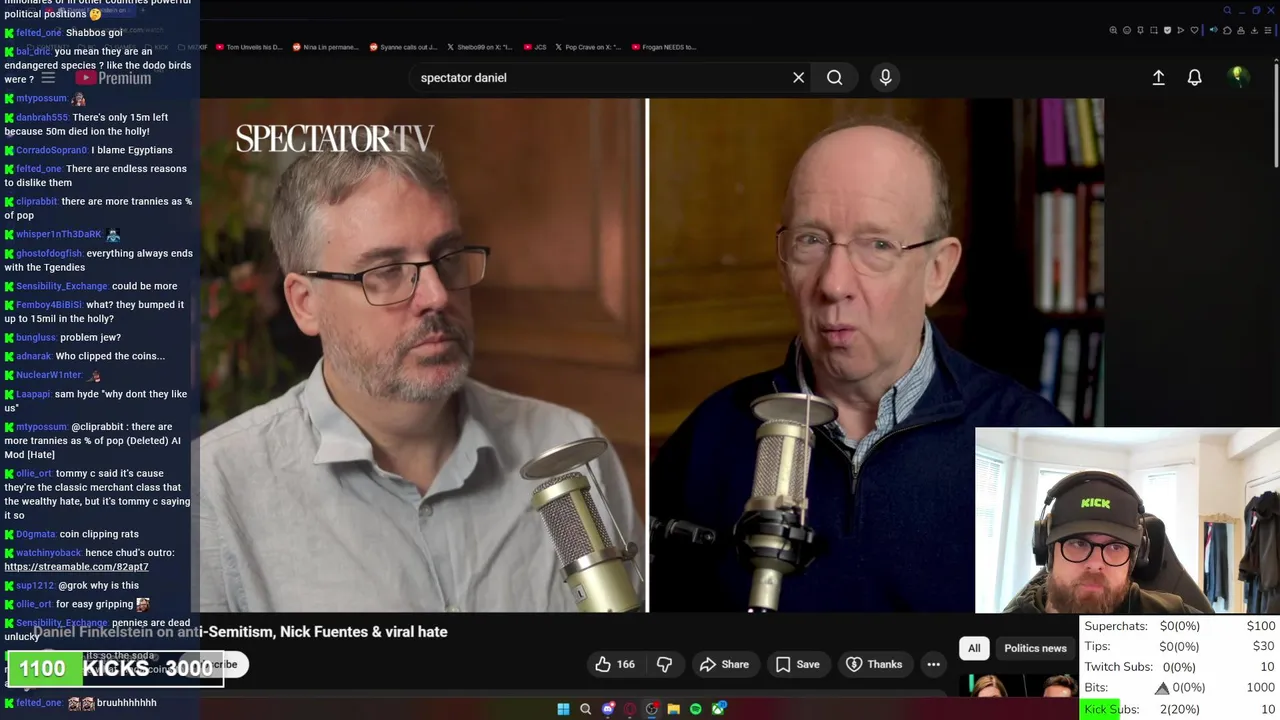Clear the YouTube search box with X
Screen dimensions: 1280x720
[x=798, y=77]
